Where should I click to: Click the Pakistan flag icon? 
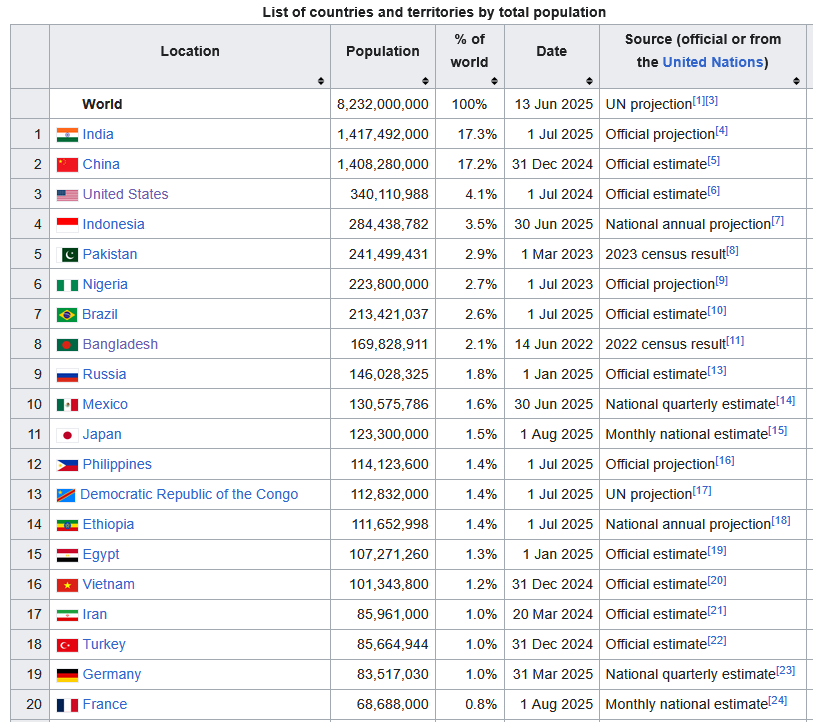67,255
